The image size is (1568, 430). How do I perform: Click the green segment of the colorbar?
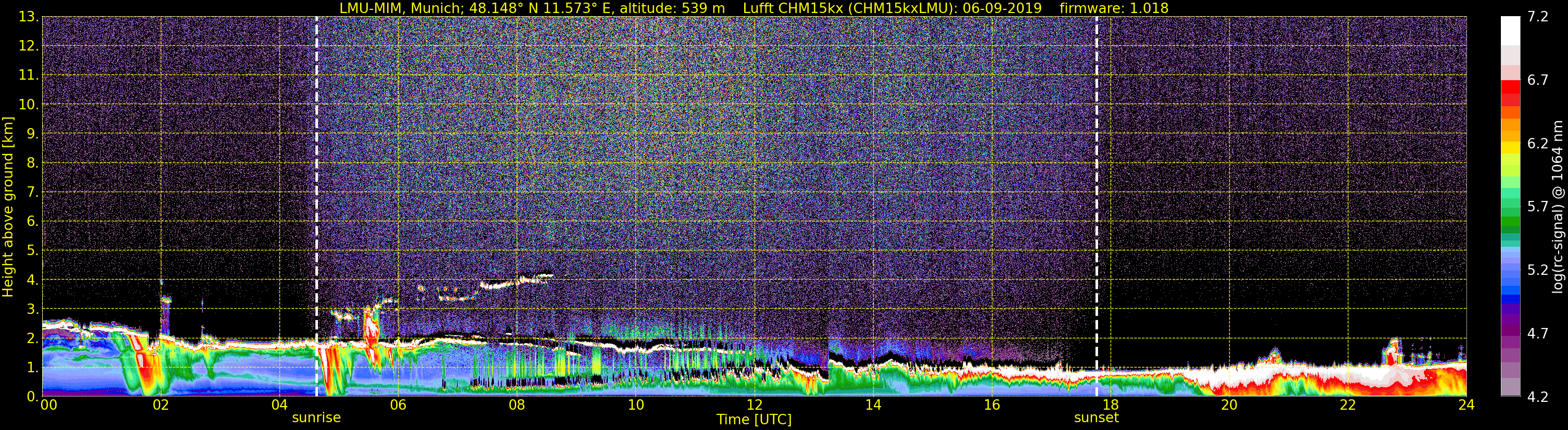pyautogui.click(x=1510, y=221)
